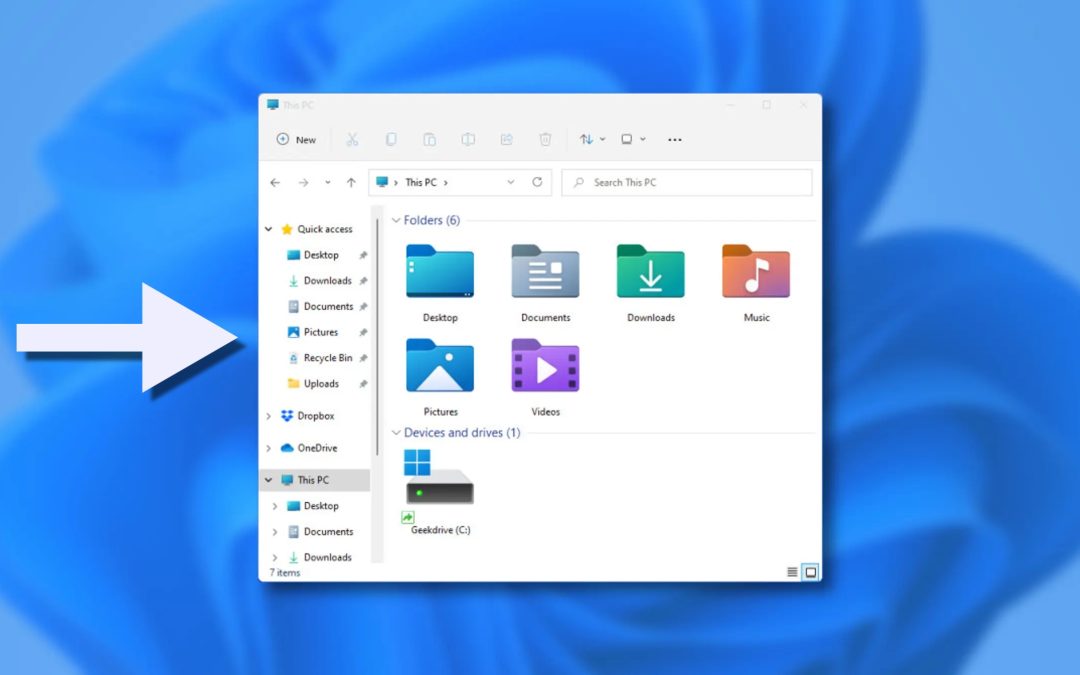Screen dimensions: 1080x675
Task: Open the See more three-dots menu
Action: pos(674,140)
